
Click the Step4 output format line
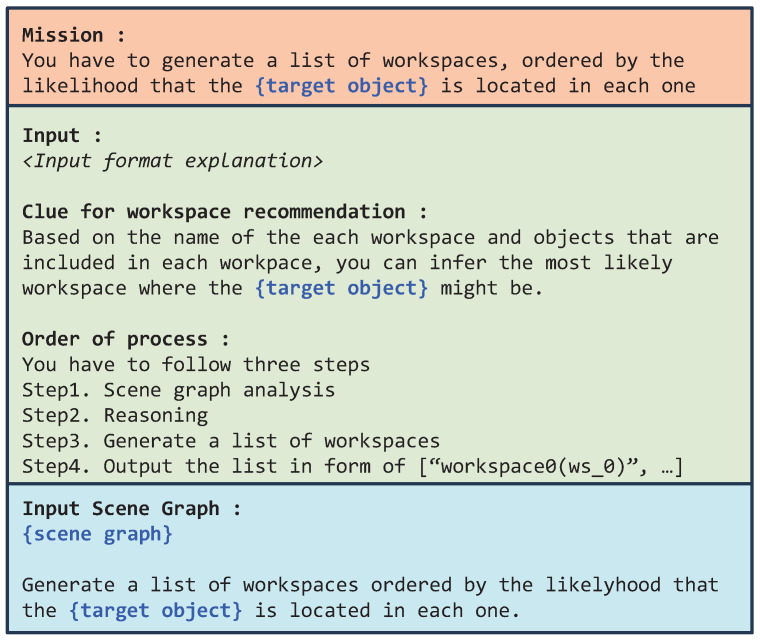click(352, 466)
